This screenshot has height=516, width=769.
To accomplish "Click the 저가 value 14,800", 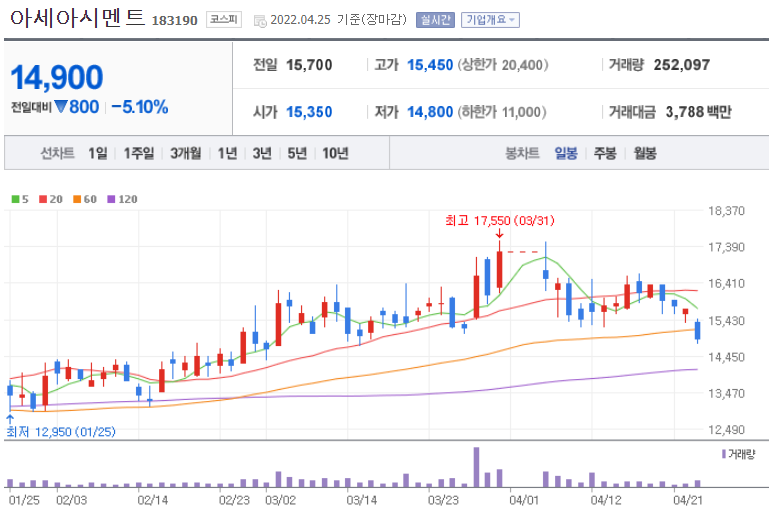I will (x=430, y=112).
